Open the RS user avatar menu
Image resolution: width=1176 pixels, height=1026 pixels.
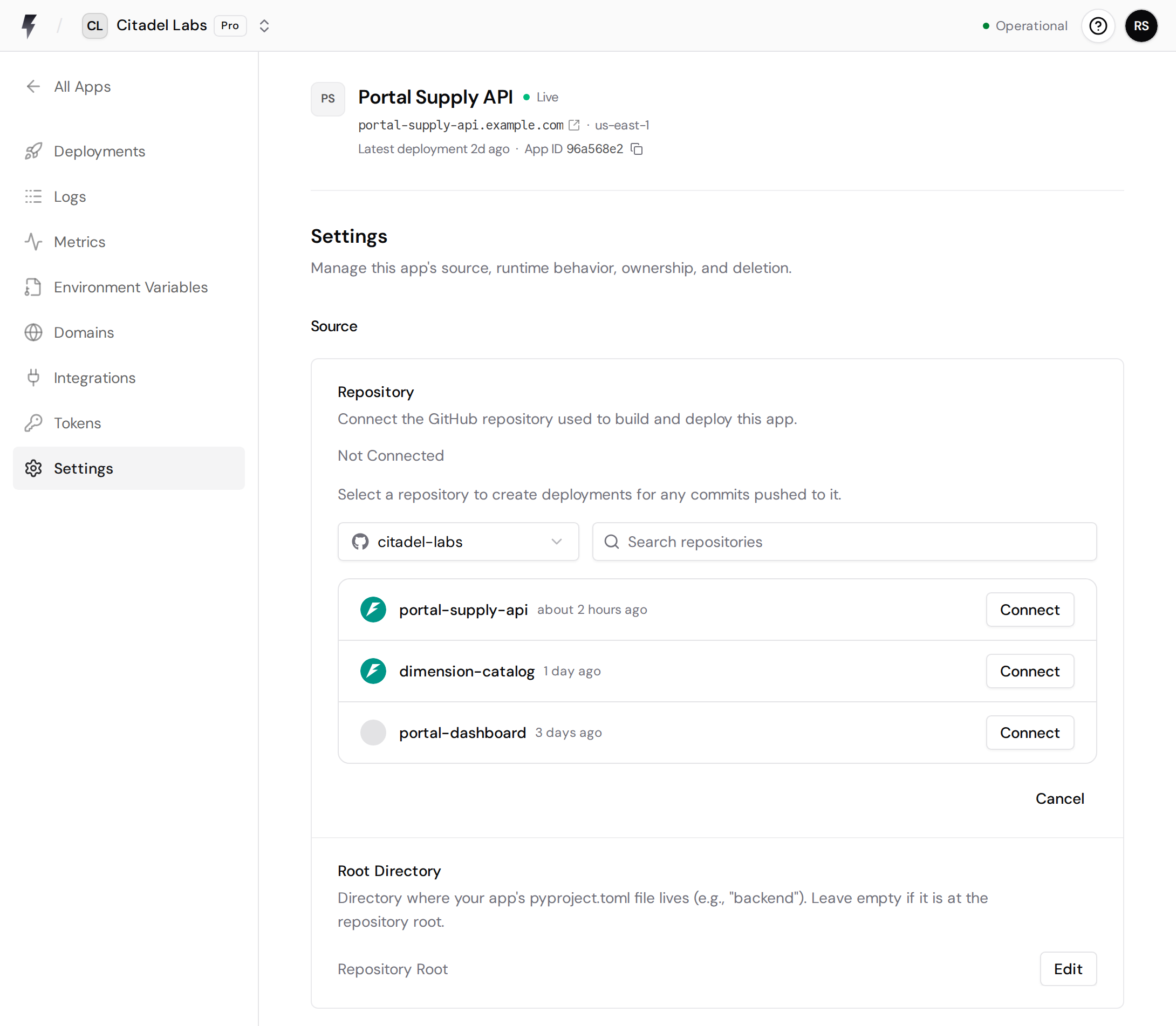(1141, 26)
